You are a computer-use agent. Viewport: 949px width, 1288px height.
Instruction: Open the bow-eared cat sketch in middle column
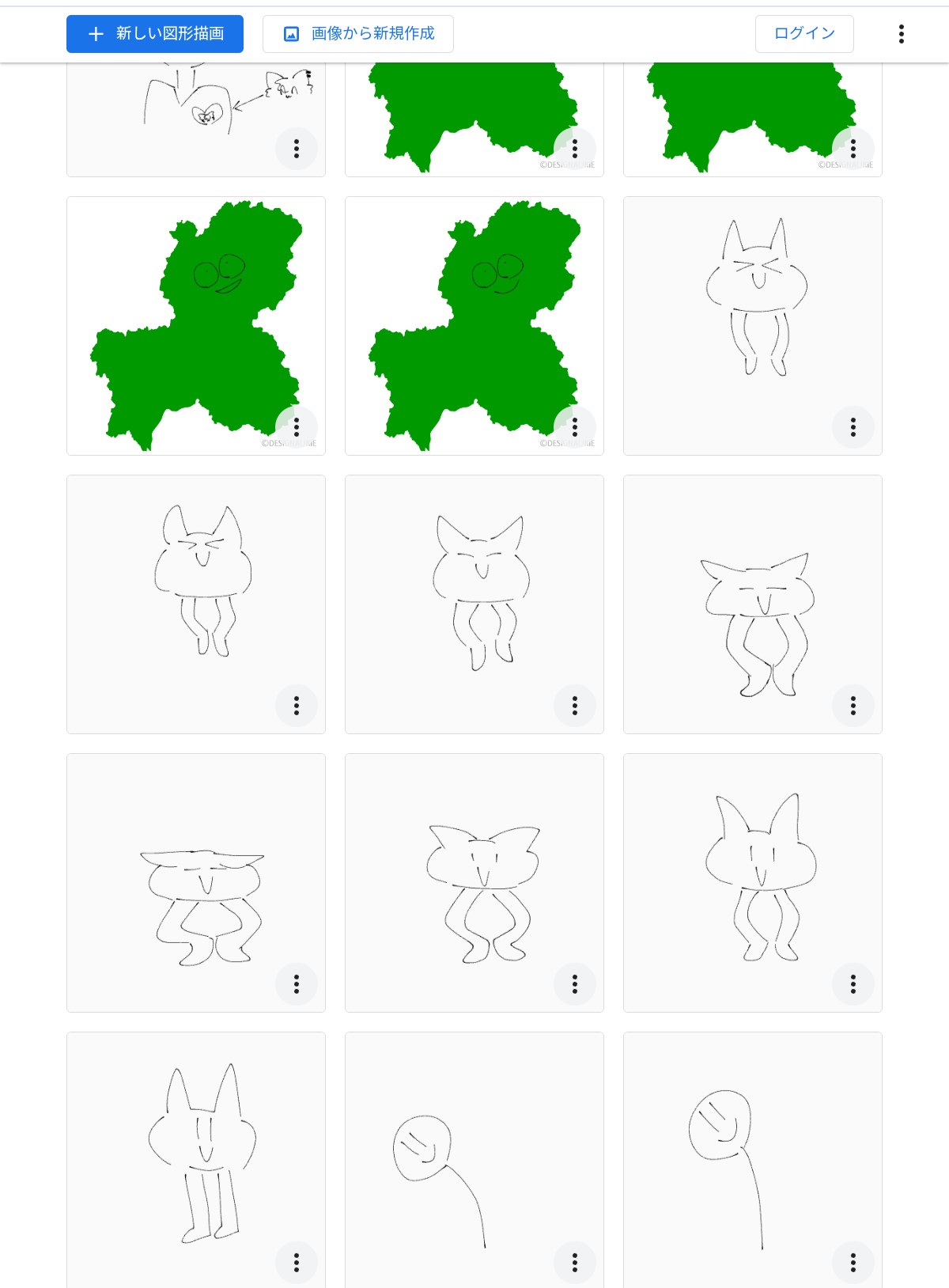tap(475, 883)
